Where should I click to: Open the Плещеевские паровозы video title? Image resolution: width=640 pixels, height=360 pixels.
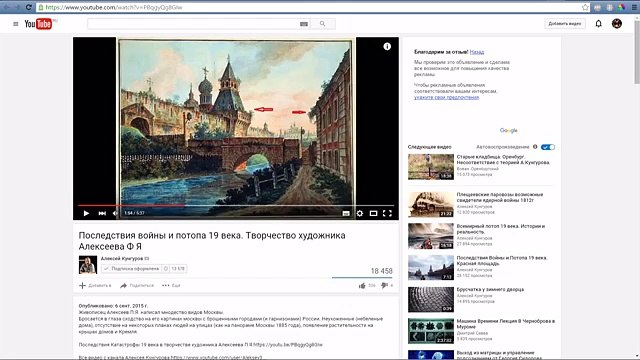pyautogui.click(x=500, y=198)
